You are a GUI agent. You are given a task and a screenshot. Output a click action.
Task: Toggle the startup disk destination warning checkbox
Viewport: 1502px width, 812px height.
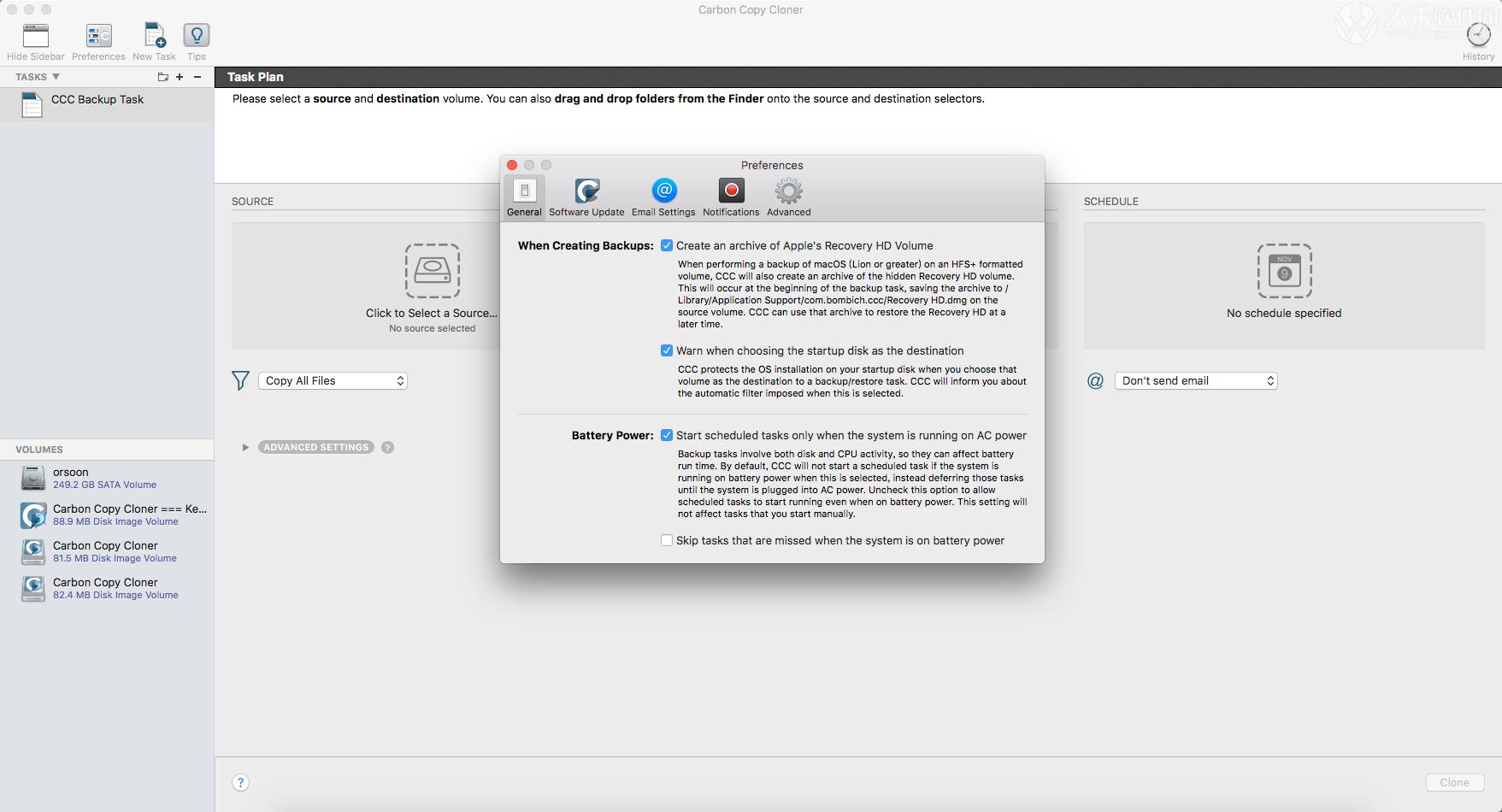[x=667, y=351]
